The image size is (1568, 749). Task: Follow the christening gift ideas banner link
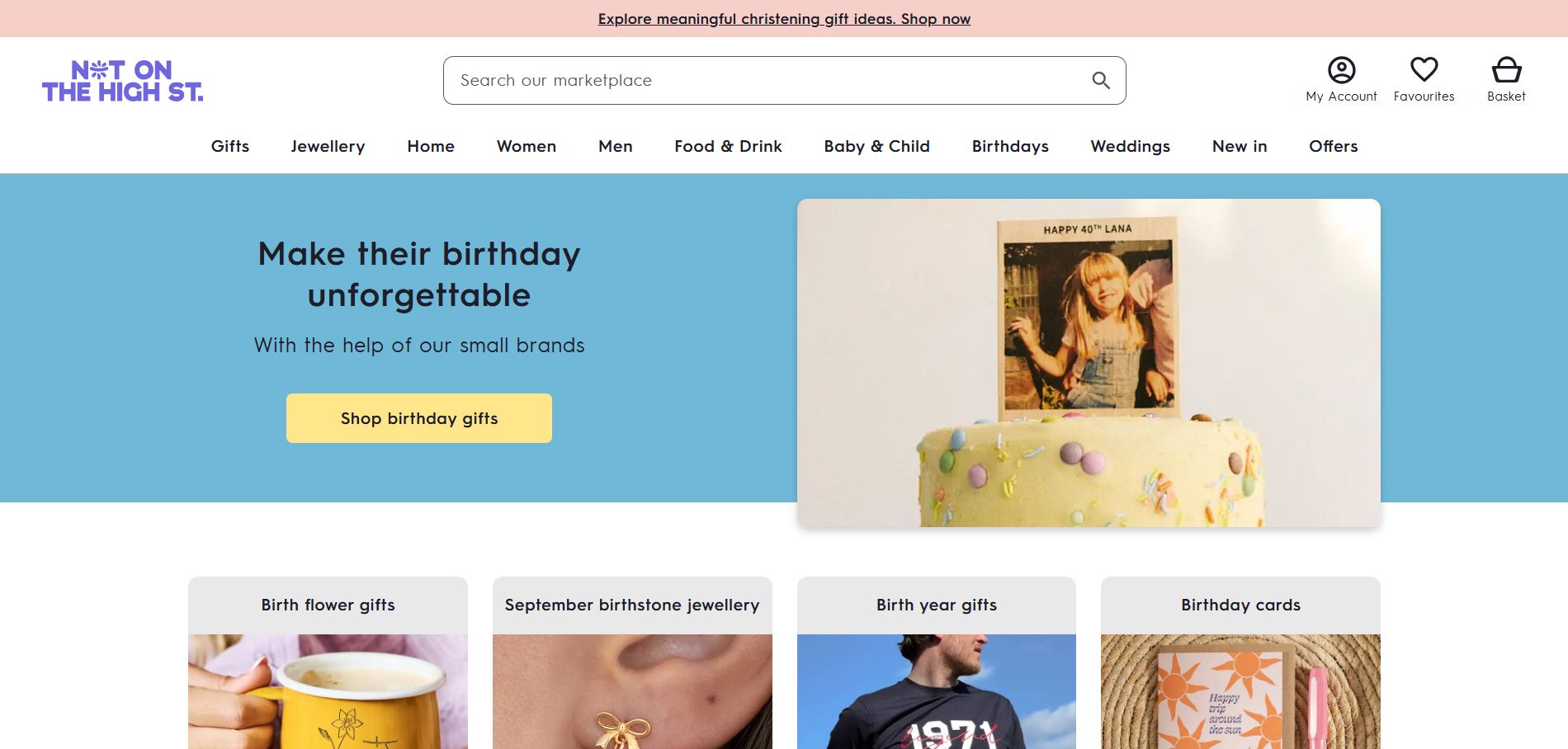(x=784, y=19)
